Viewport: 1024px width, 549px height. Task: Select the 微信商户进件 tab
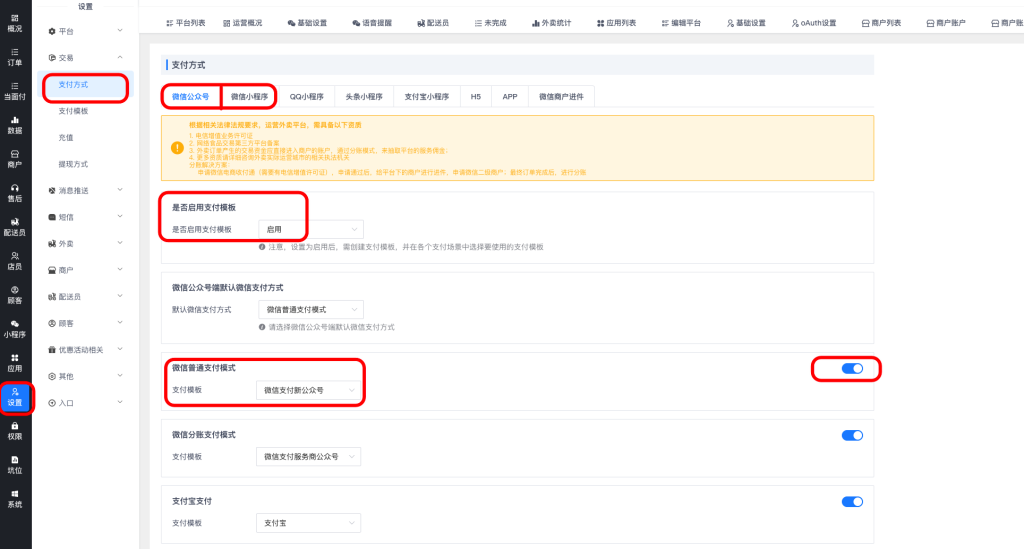pyautogui.click(x=561, y=97)
